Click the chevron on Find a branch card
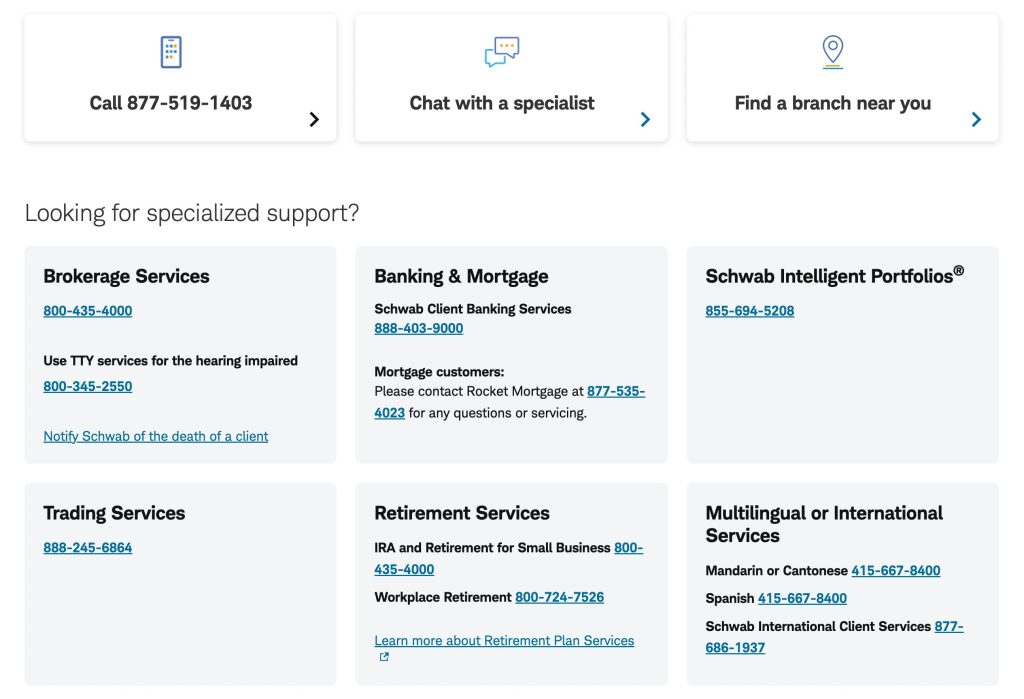 976,120
